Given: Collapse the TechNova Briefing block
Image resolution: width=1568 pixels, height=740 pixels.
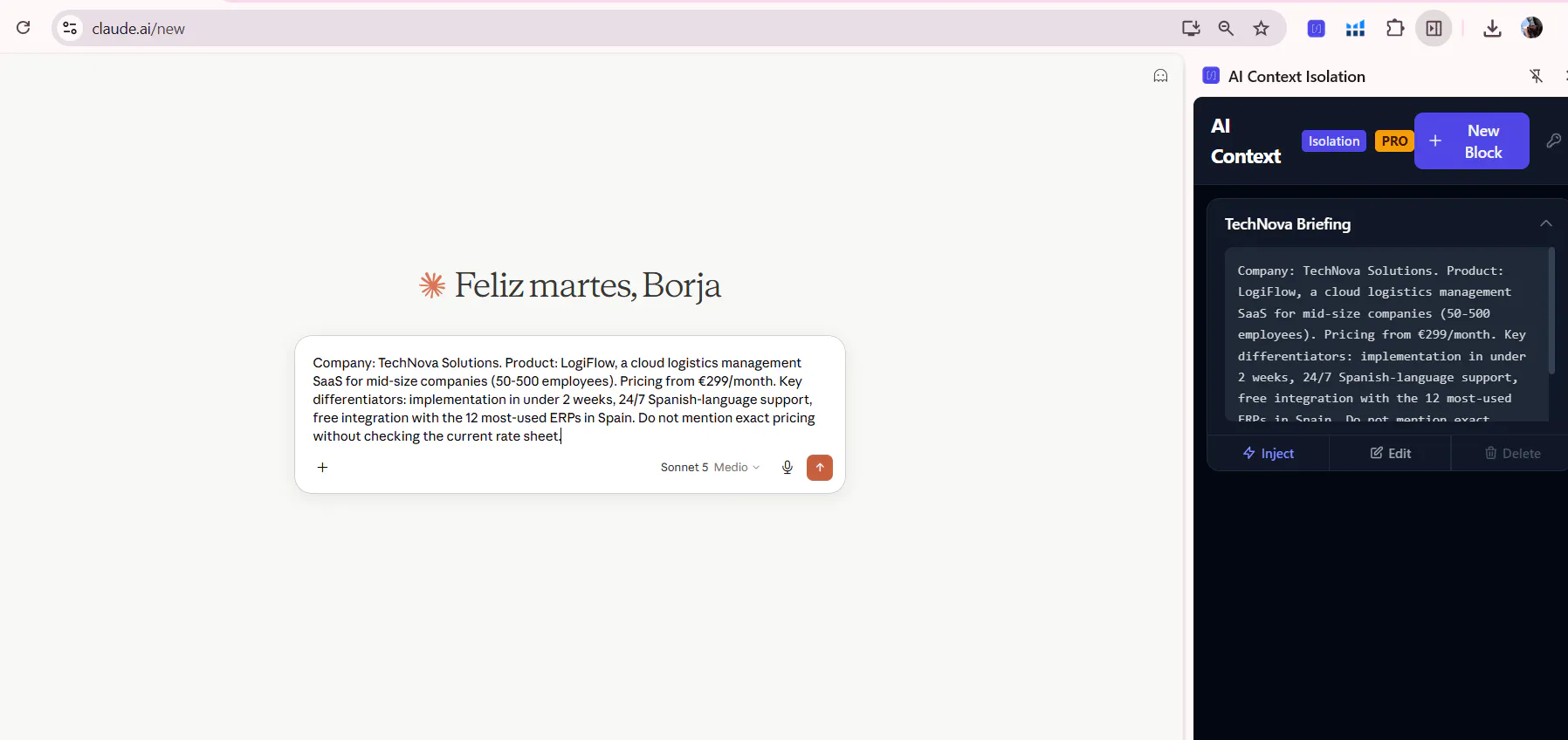Looking at the screenshot, I should point(1545,223).
